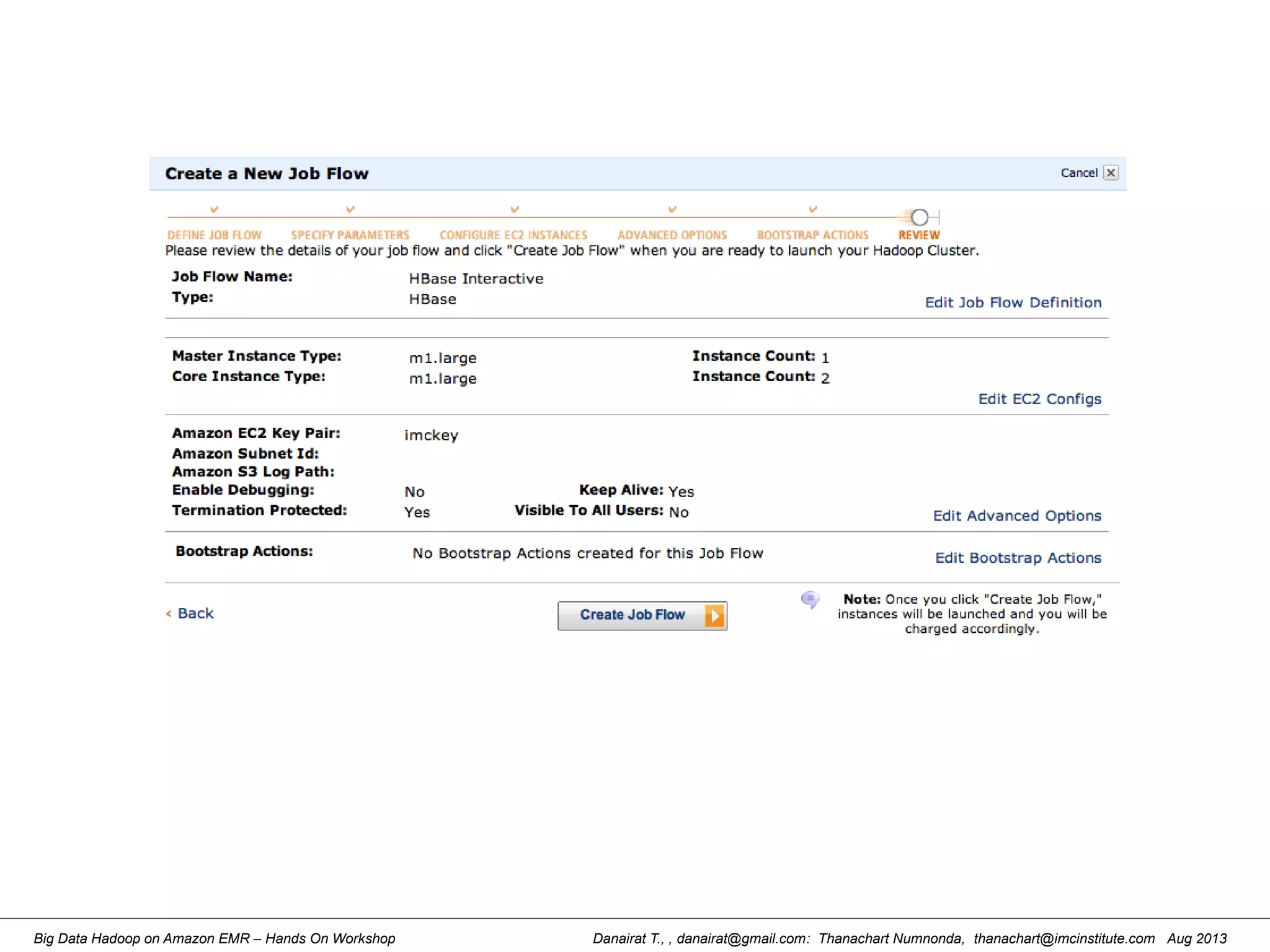
Task: Select master Instance Count value 1
Action: tap(825, 358)
